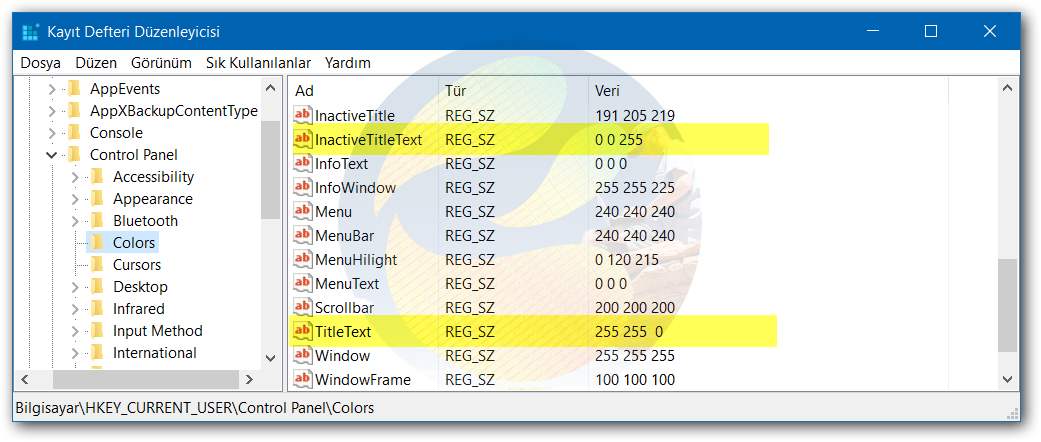Collapse the Control Panel key
This screenshot has width=1041, height=442.
[52, 155]
